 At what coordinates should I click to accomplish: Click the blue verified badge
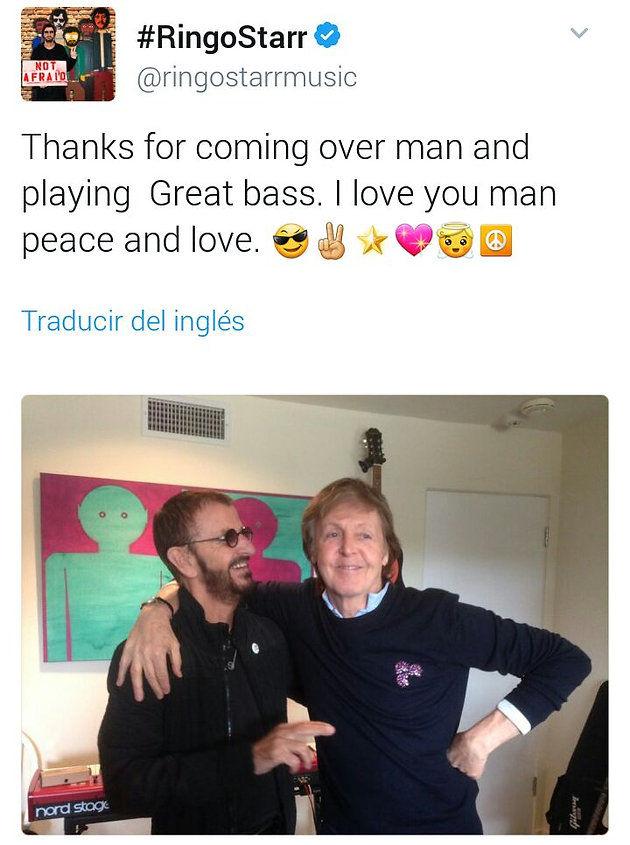click(x=327, y=36)
